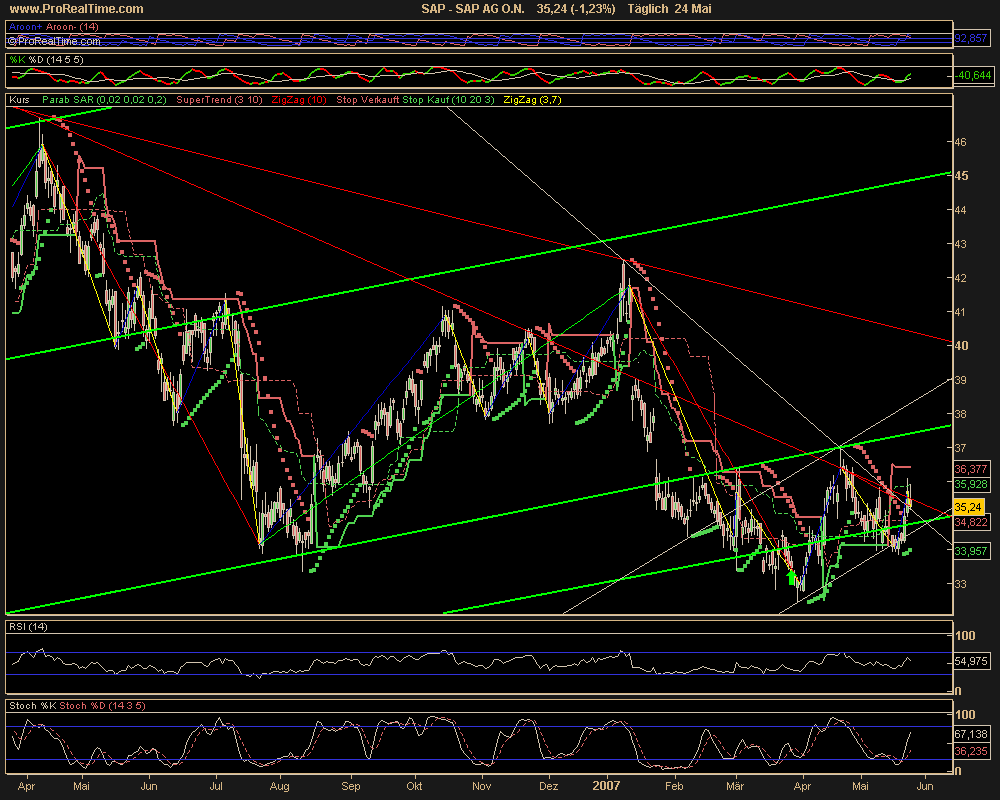The width and height of the screenshot is (1000, 800).
Task: Open the www.ProRealTime.com link
Action: (74, 9)
